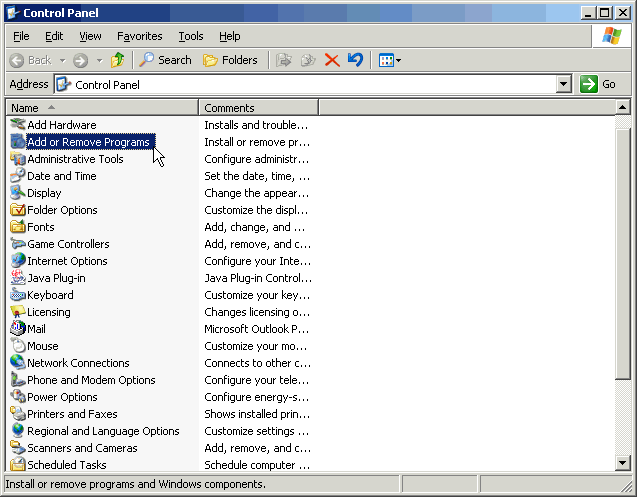Open the Back button history dropdown arrow
Viewport: 637px width, 497px height.
[x=61, y=60]
